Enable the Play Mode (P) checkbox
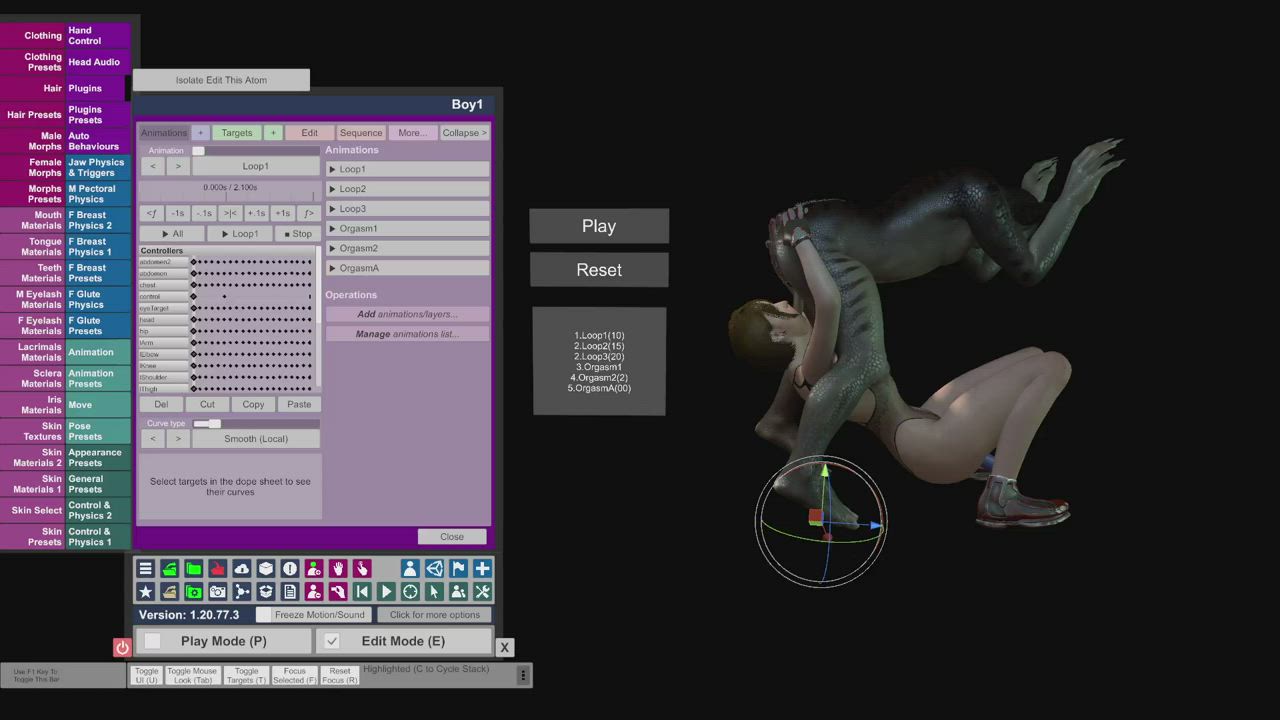Image resolution: width=1280 pixels, height=720 pixels. click(x=153, y=641)
